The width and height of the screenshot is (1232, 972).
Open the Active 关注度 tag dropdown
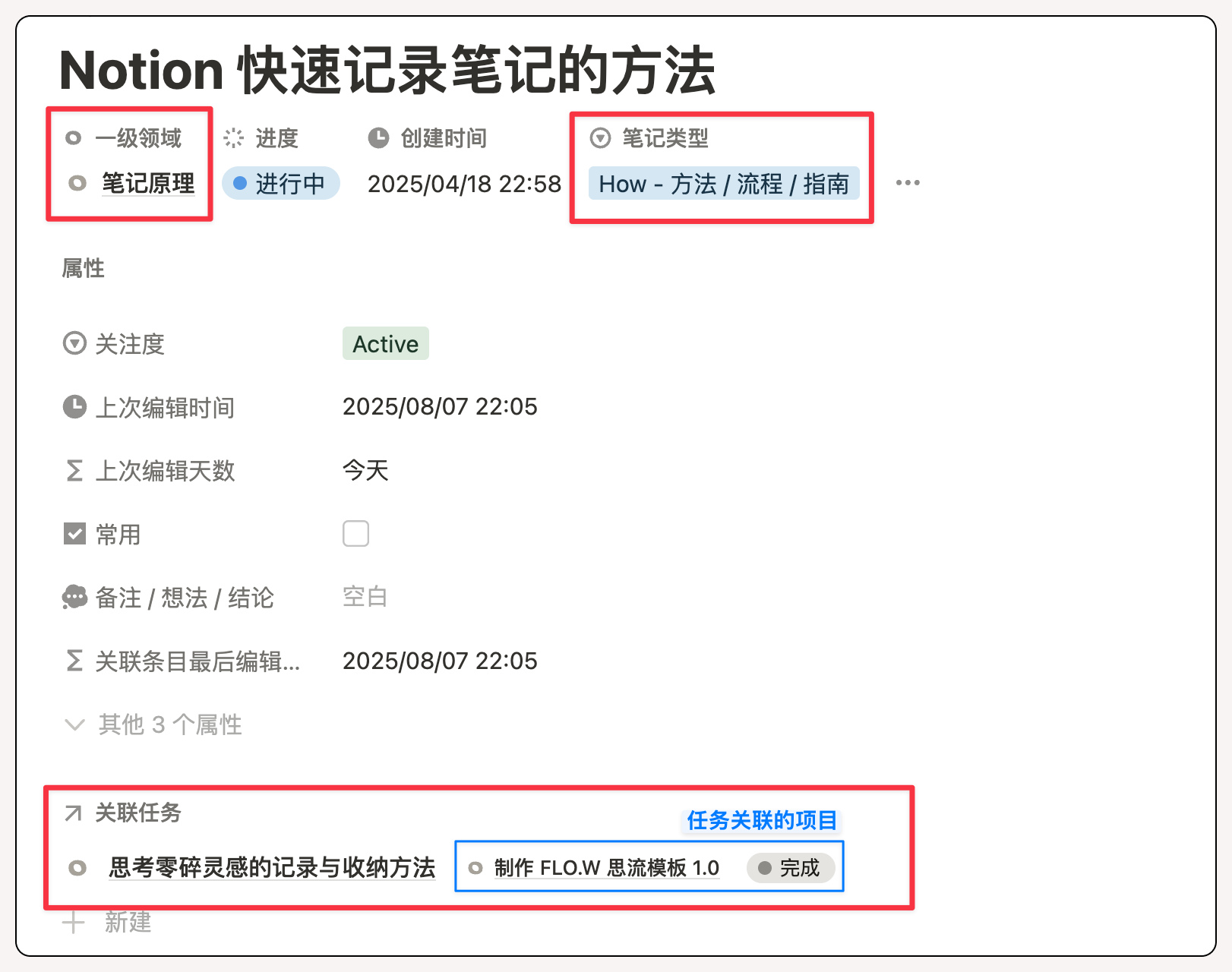click(386, 343)
